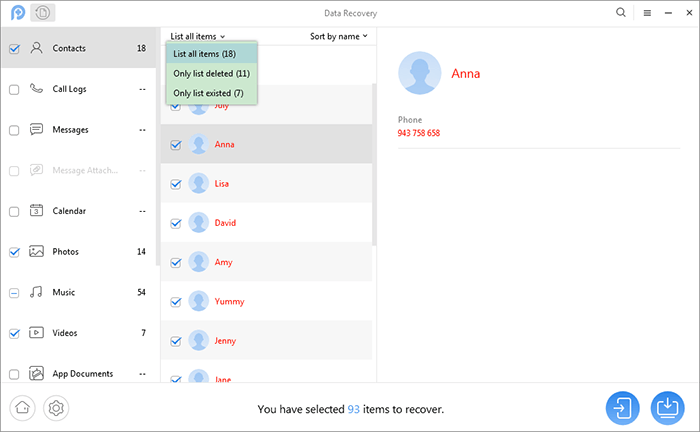Select List all items (18) option
700x432 pixels.
[212, 54]
